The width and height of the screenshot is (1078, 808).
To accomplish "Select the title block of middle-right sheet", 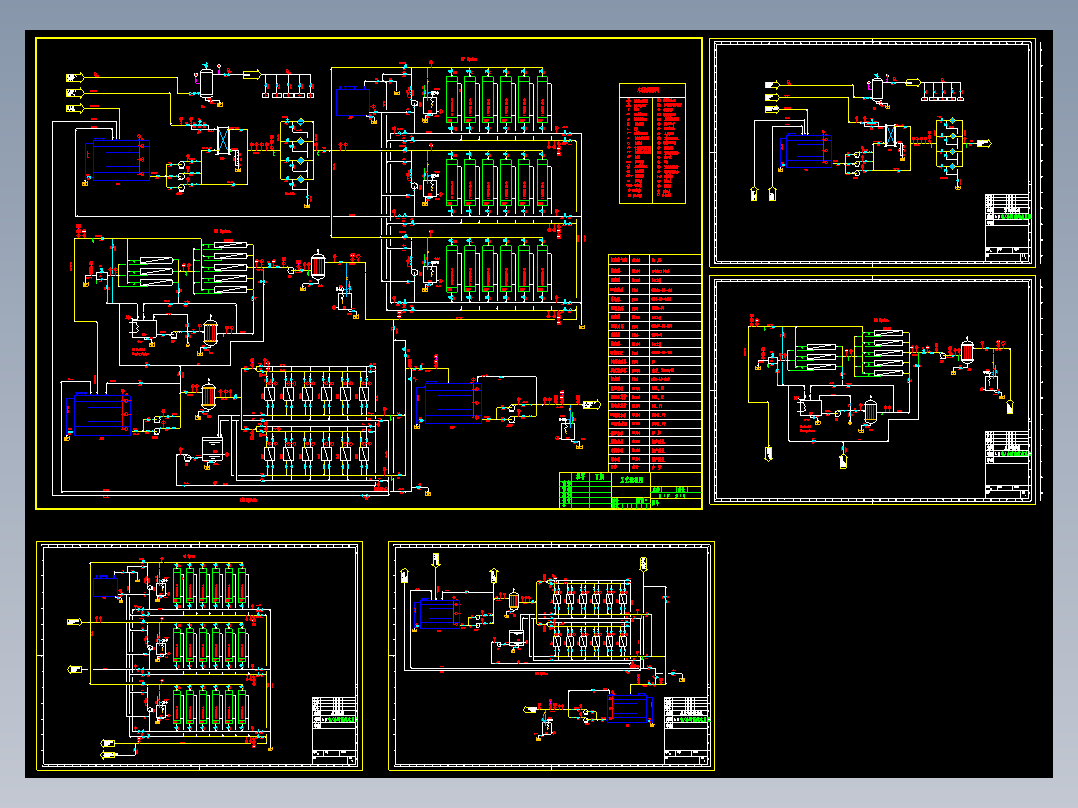I will (1009, 464).
